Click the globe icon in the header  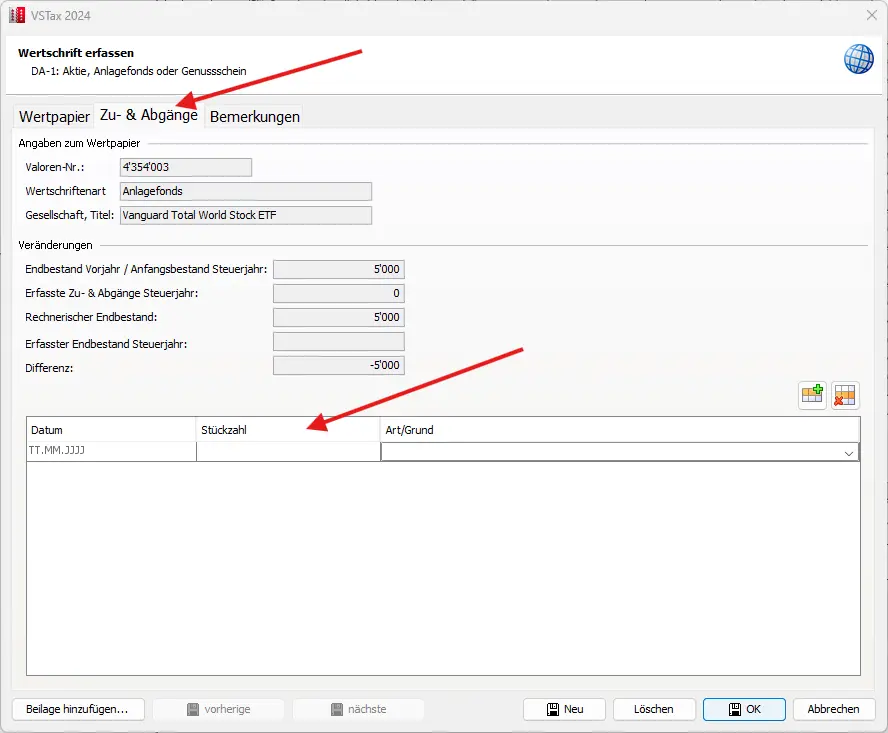tap(858, 59)
